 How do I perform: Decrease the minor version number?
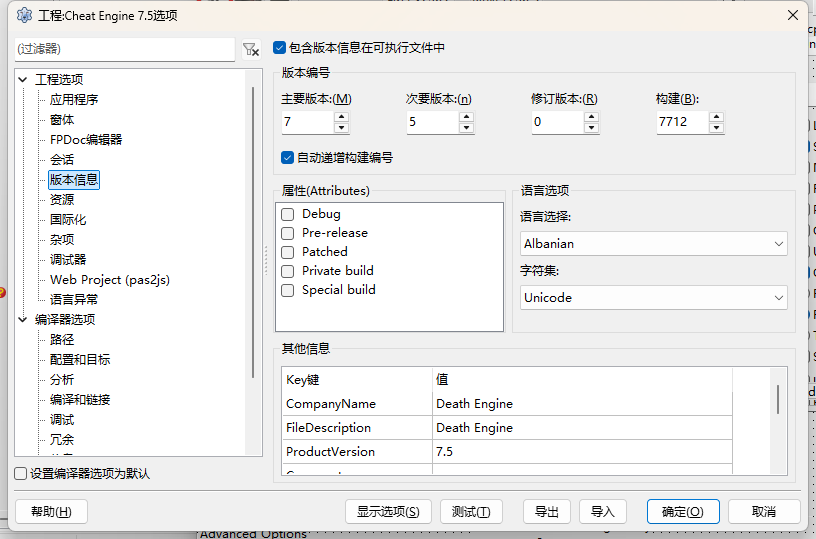click(x=466, y=127)
